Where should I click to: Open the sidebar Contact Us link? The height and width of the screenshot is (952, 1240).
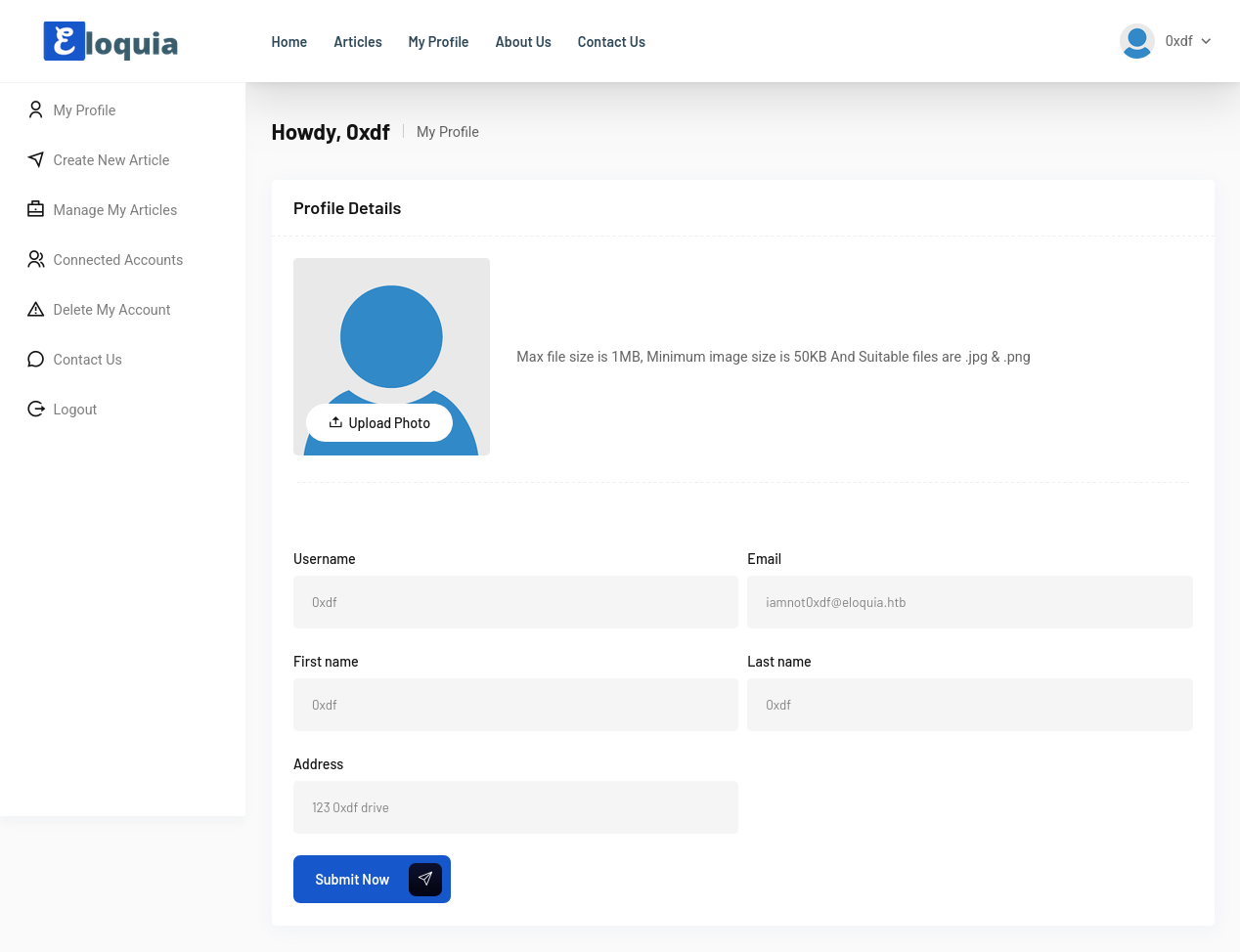(x=88, y=360)
